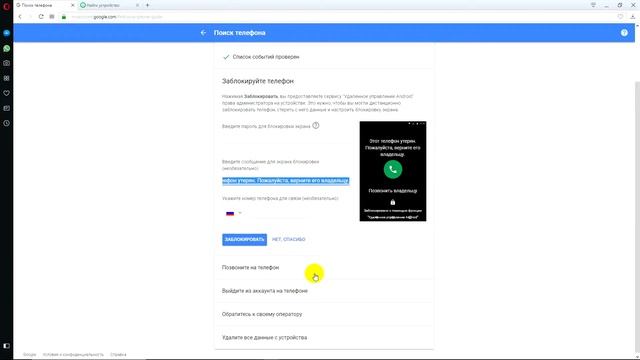Click НЕТ, СПАСИБО link
This screenshot has height=360, width=640.
point(289,240)
